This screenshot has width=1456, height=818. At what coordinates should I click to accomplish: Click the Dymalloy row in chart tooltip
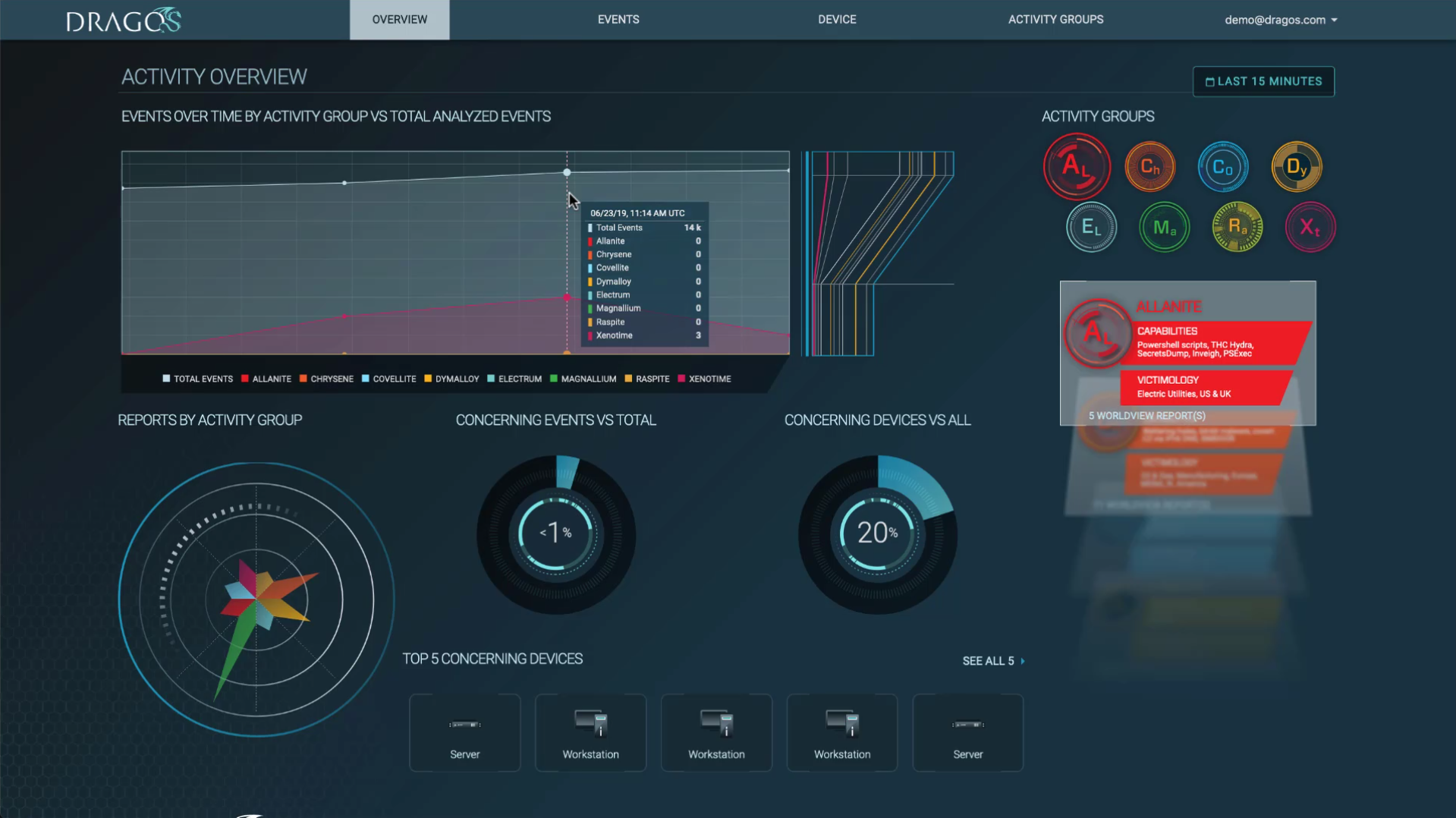point(645,282)
